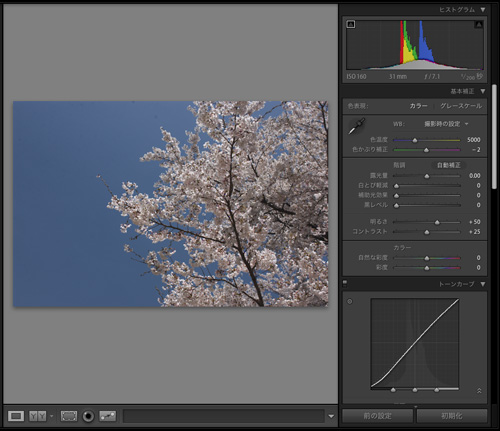Enable tone curve target adjustment tool
Screen dimensions: 500x431
point(350,301)
